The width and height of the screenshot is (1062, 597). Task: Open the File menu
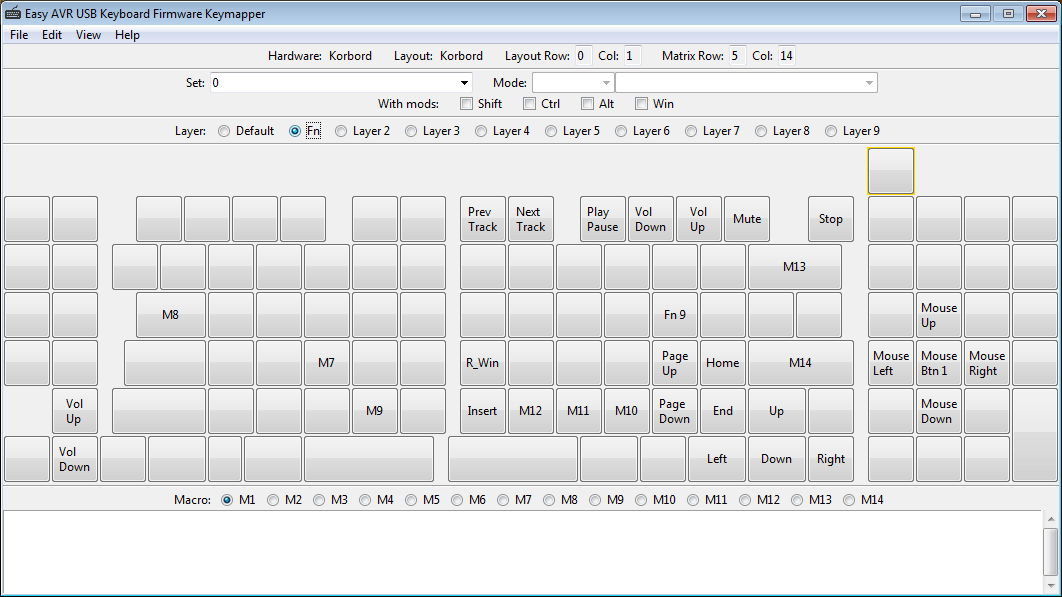click(x=19, y=35)
